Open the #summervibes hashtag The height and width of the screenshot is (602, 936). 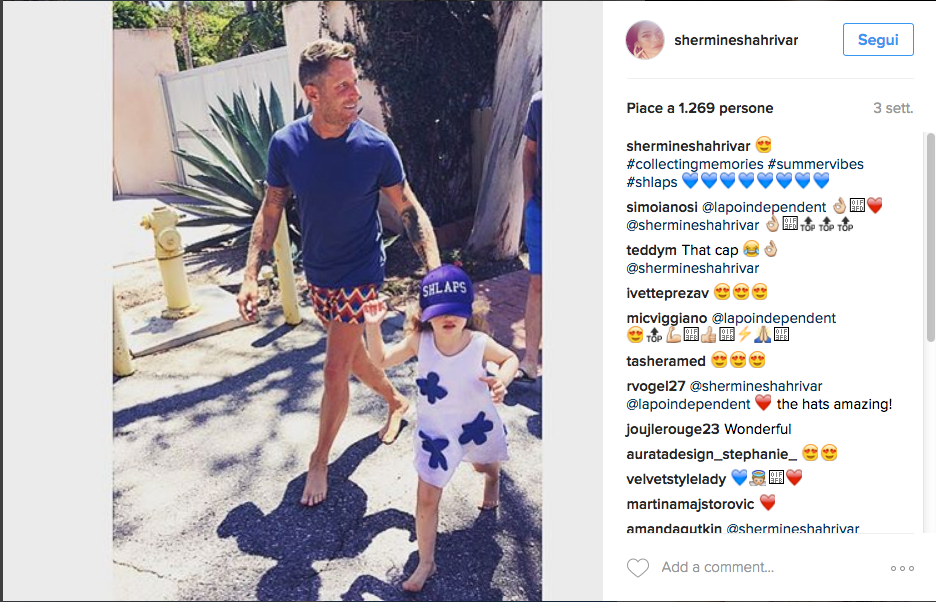(815, 164)
